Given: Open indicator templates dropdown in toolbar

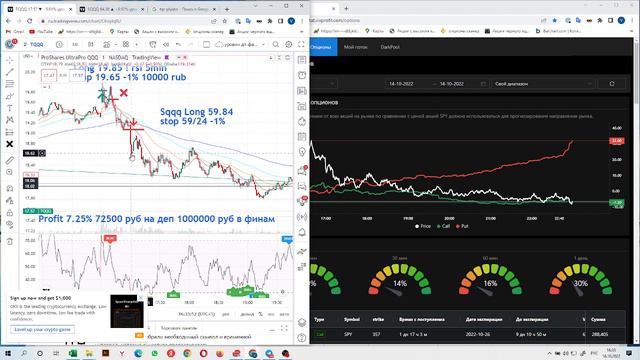Looking at the screenshot, I should [126, 44].
